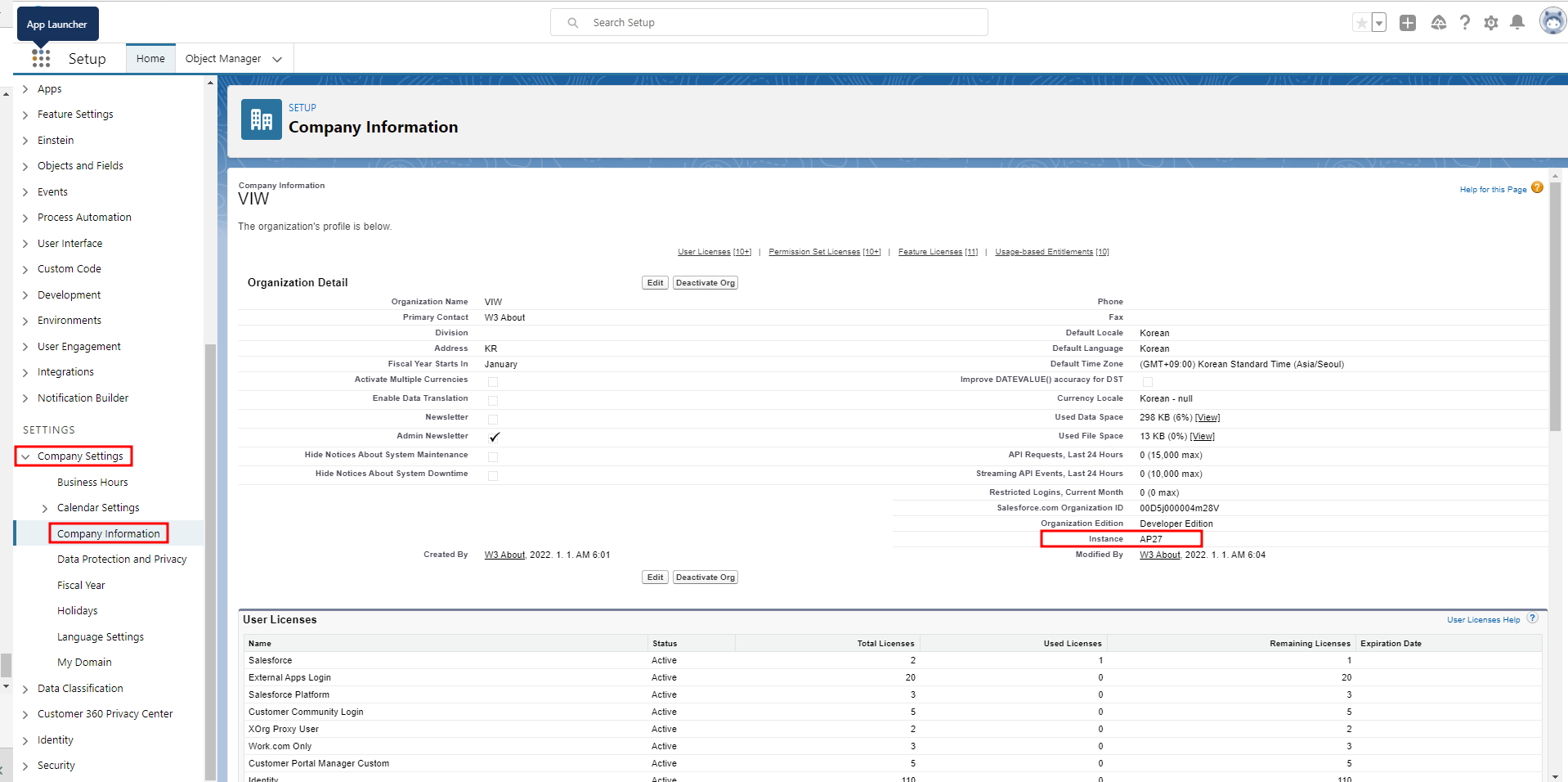The image size is (1568, 782).
Task: Expand the Calendar Settings subtree
Action: 45,508
